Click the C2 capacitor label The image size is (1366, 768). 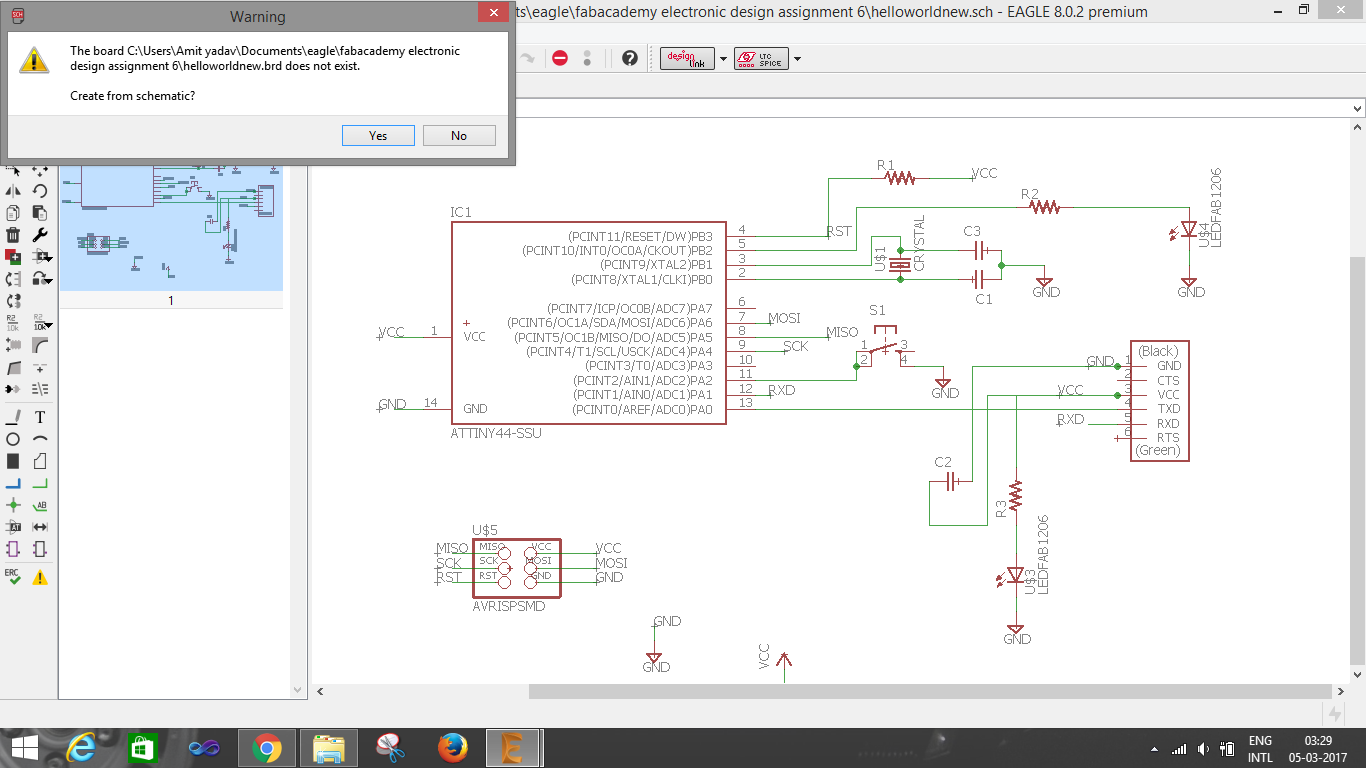tap(943, 462)
